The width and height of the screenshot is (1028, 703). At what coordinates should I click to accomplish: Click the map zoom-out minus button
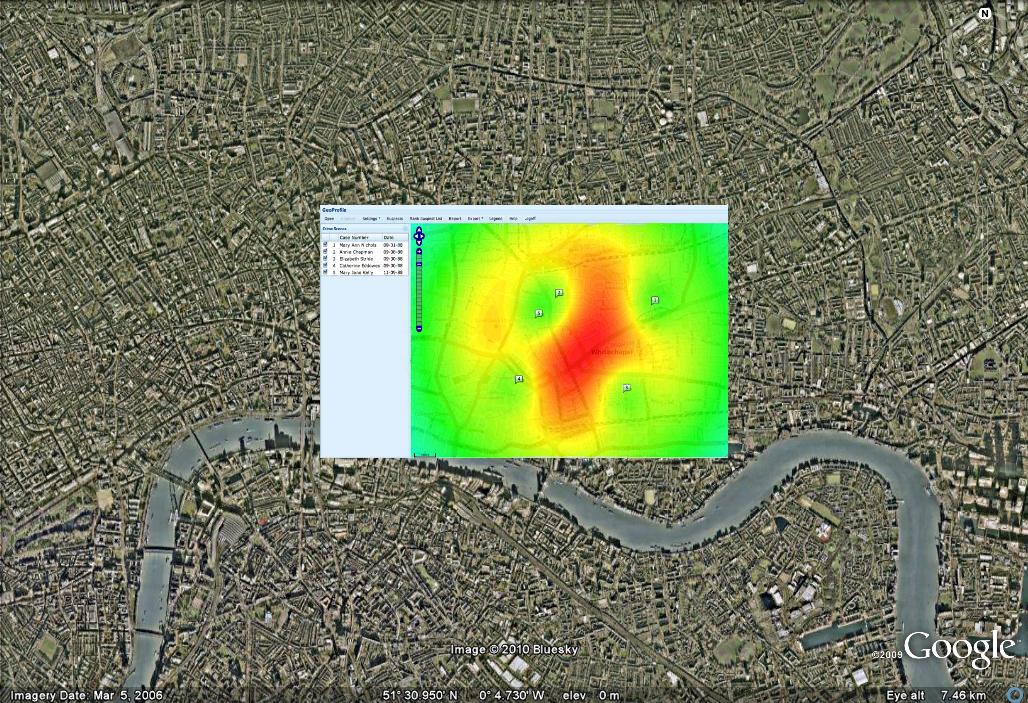(x=419, y=328)
